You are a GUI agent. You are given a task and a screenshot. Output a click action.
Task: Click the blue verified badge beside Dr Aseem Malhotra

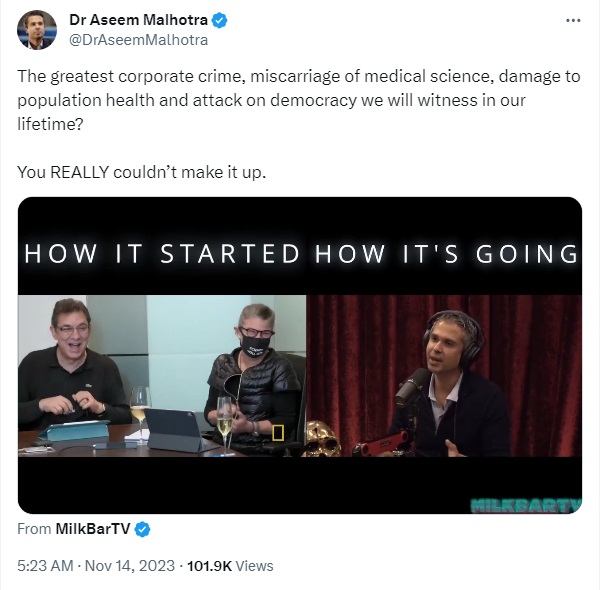coord(219,20)
